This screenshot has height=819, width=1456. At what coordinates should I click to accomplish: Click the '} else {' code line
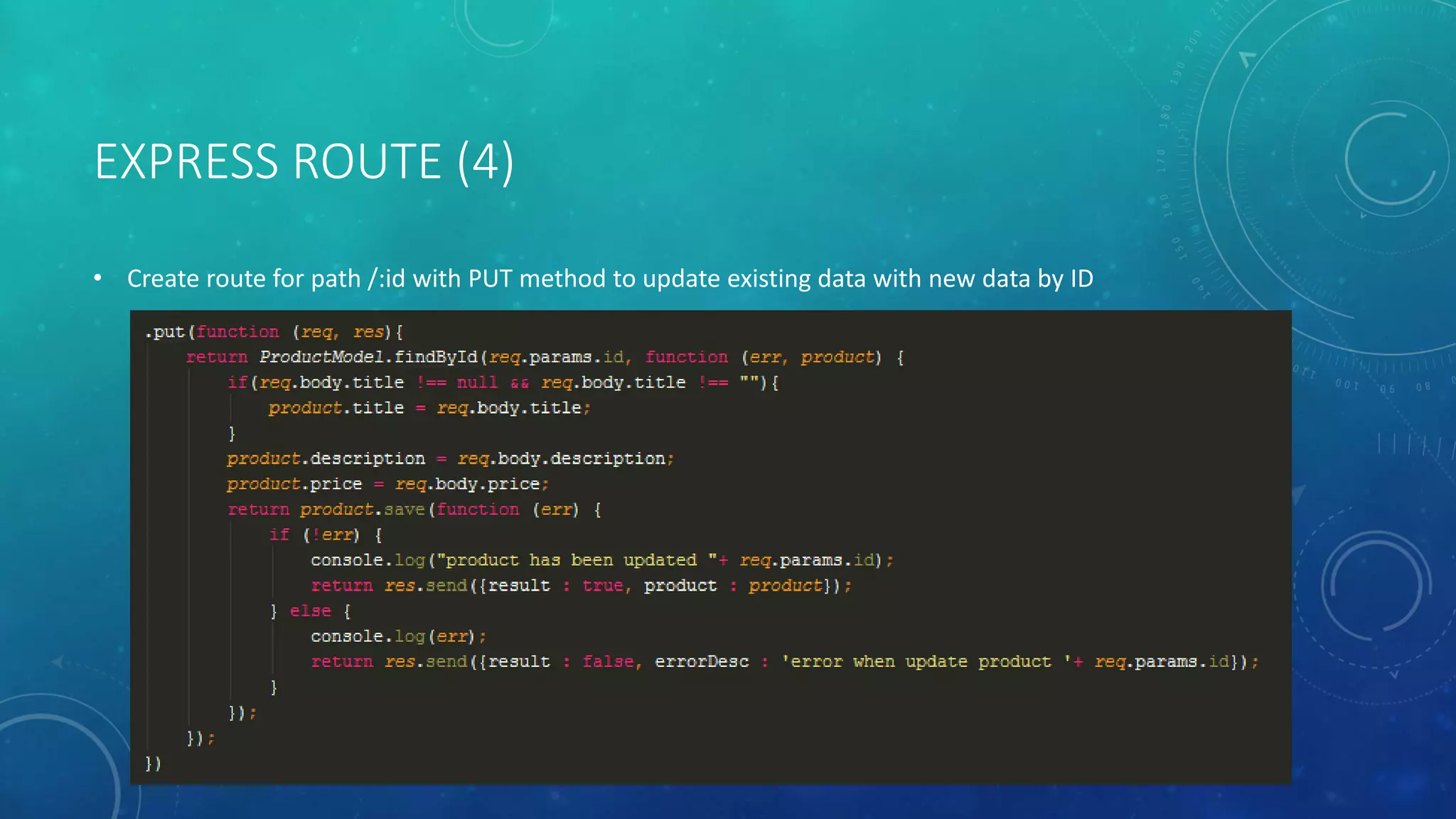(x=310, y=611)
